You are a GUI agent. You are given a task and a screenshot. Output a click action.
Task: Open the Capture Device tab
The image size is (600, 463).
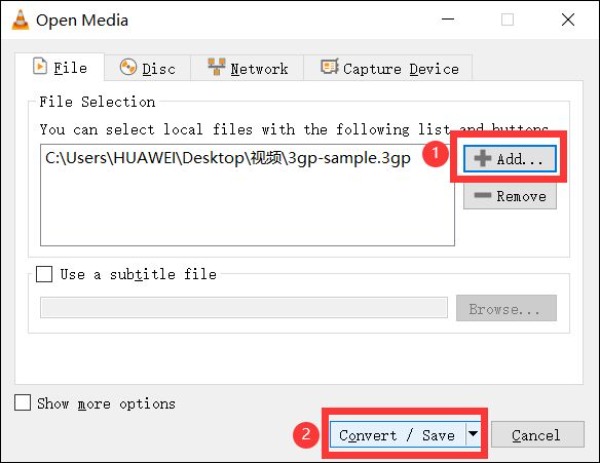tap(389, 68)
